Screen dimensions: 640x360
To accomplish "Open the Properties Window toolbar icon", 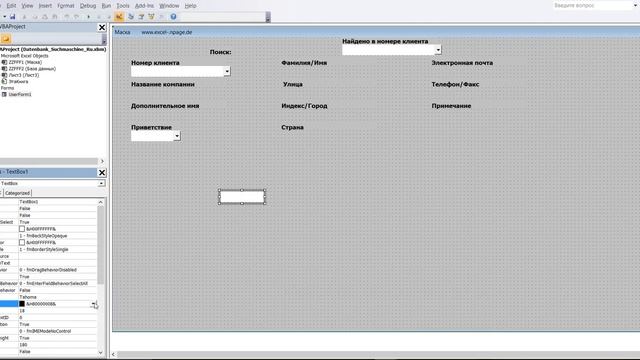I will coord(141,17).
